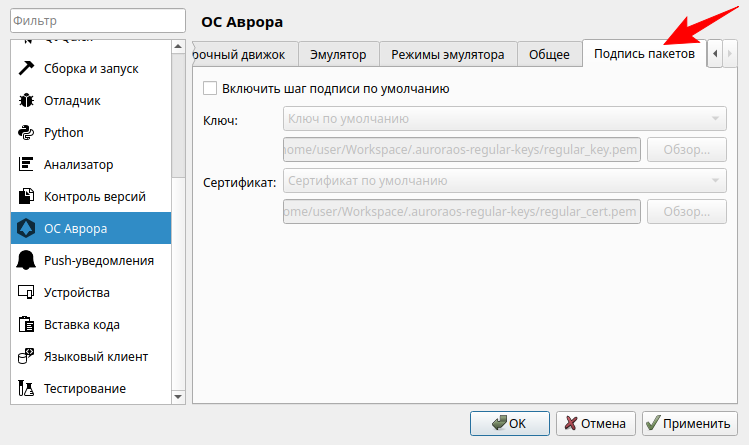Select Контроль версий in the sidebar list
This screenshot has height=445, width=749.
pos(91,196)
